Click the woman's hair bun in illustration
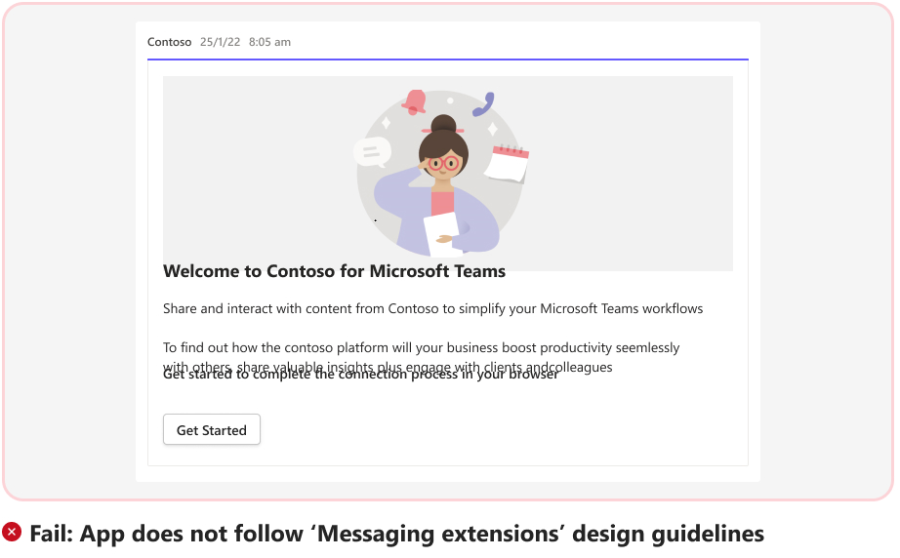The height and width of the screenshot is (558, 900). pyautogui.click(x=443, y=126)
